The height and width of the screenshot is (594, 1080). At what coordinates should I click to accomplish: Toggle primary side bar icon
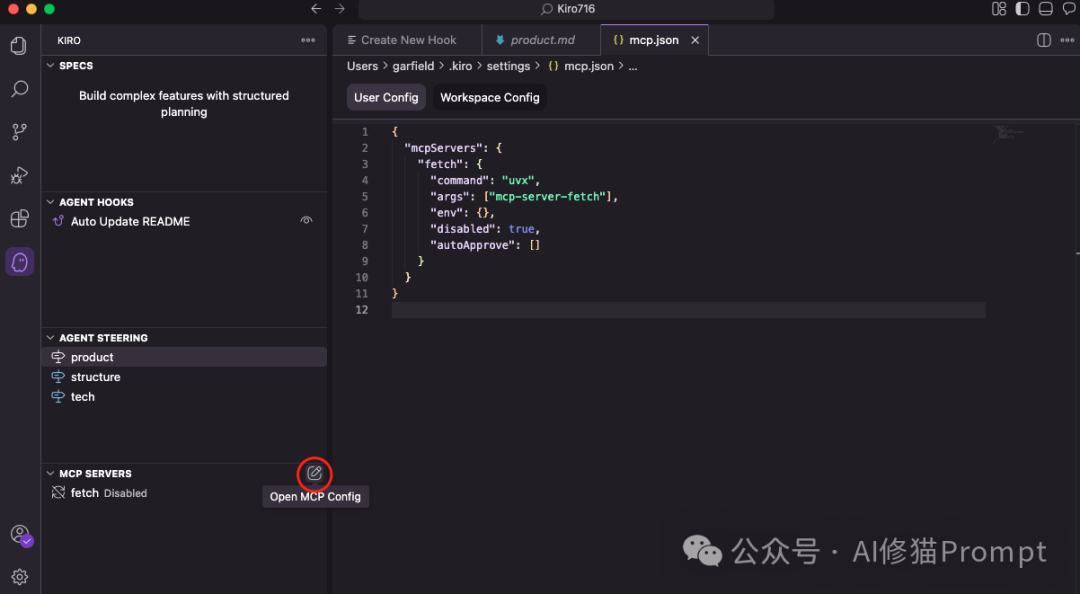pos(1022,9)
